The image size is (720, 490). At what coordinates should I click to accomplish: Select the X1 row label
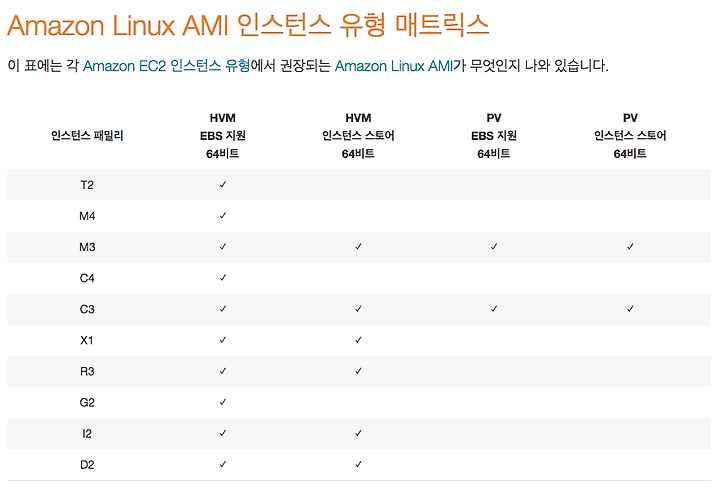(87, 340)
